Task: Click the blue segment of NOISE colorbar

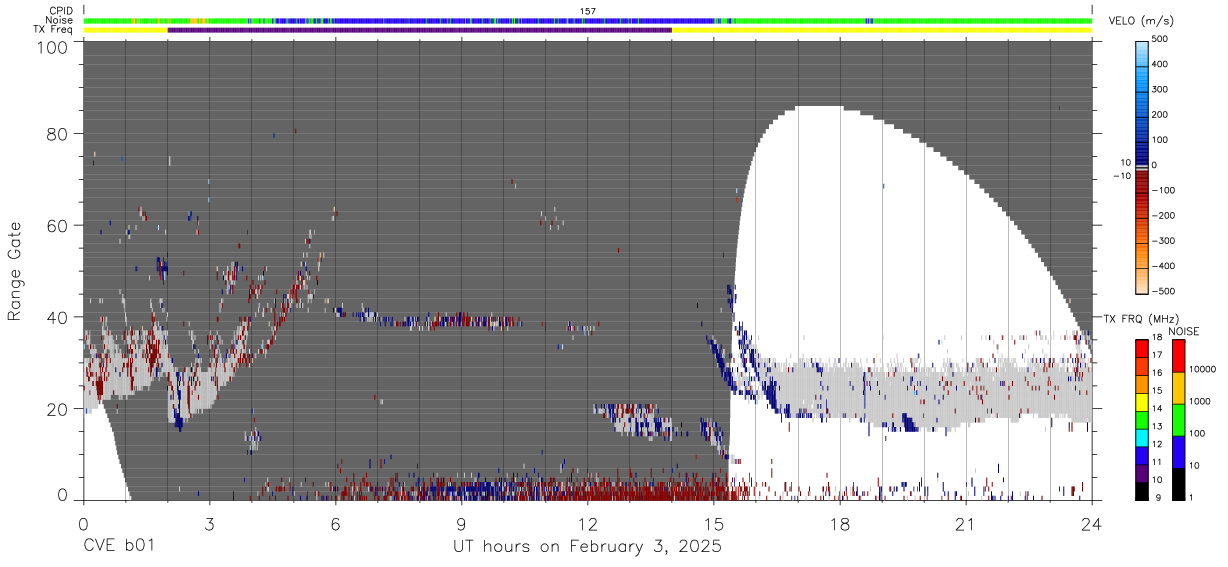Action: (1178, 450)
